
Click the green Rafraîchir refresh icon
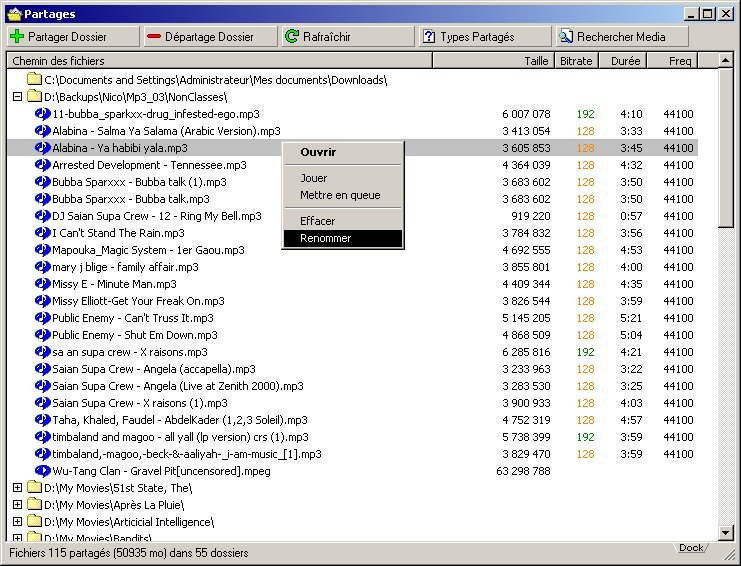pos(291,37)
